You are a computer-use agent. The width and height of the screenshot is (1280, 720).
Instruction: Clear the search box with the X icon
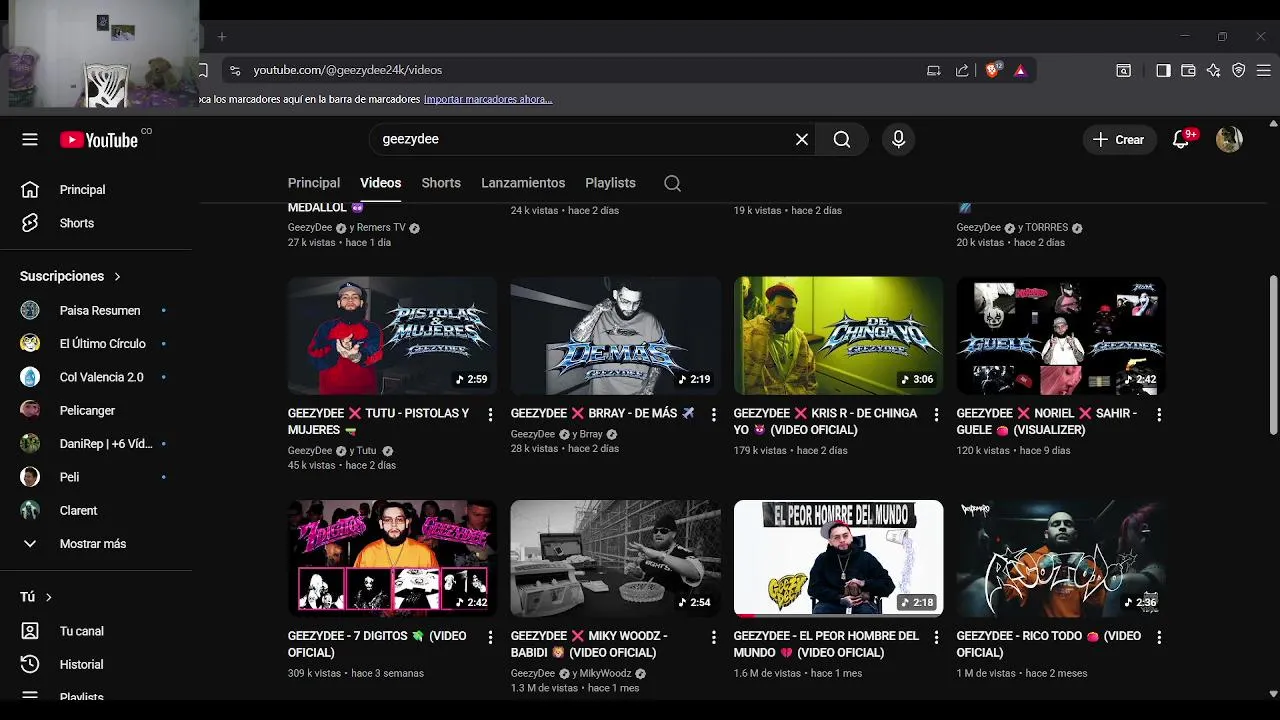[802, 140]
